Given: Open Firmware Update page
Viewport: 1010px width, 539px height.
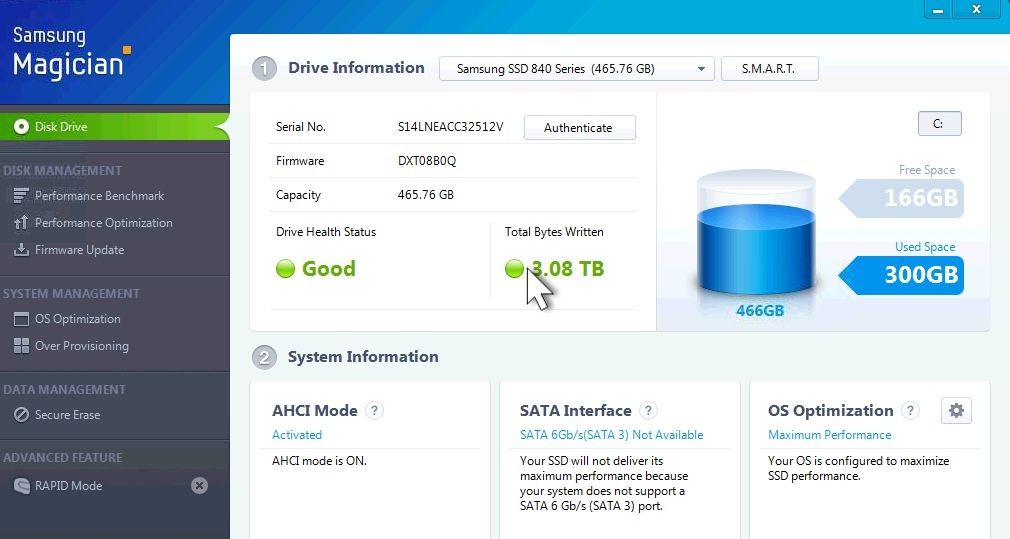Looking at the screenshot, I should [79, 250].
